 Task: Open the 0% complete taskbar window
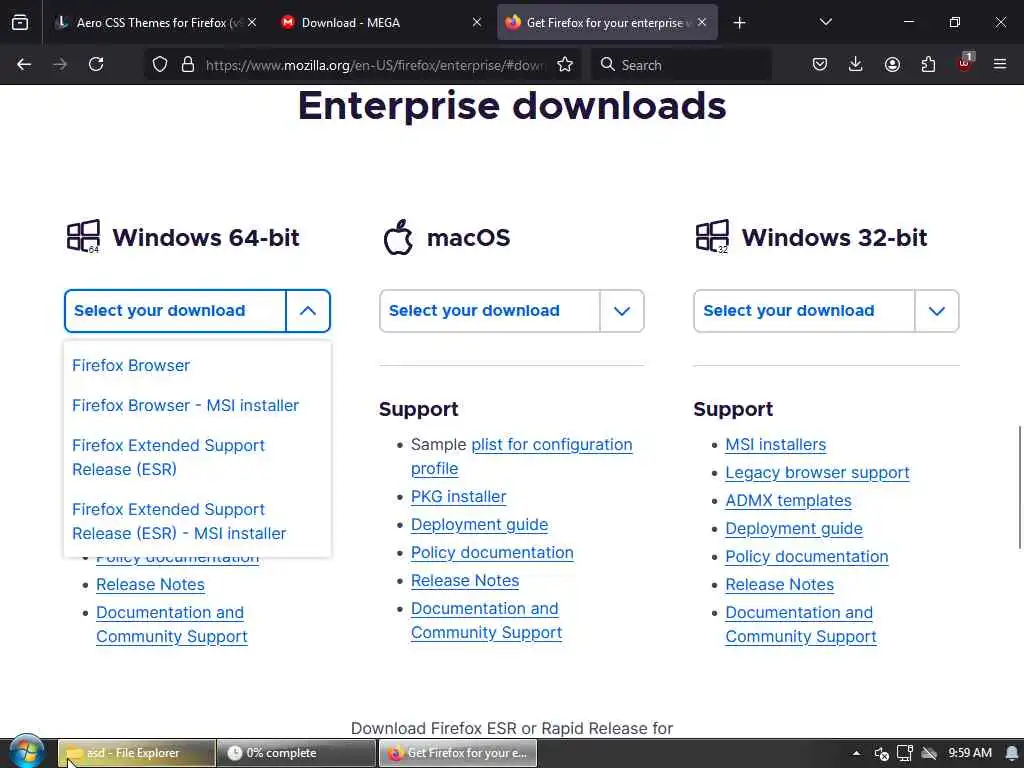pos(296,753)
